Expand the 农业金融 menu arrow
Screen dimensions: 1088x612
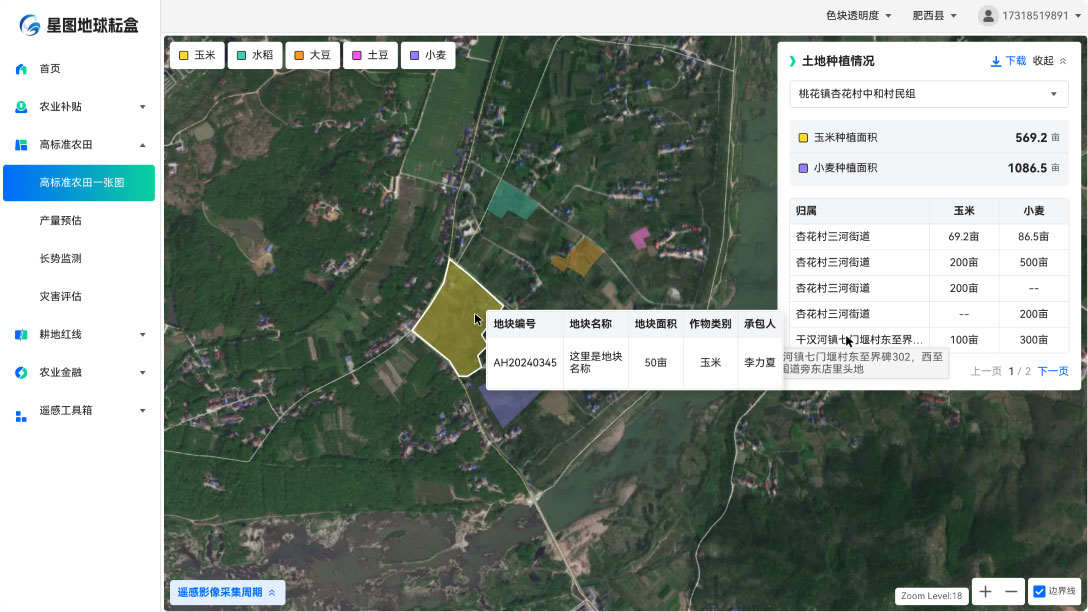tap(142, 373)
